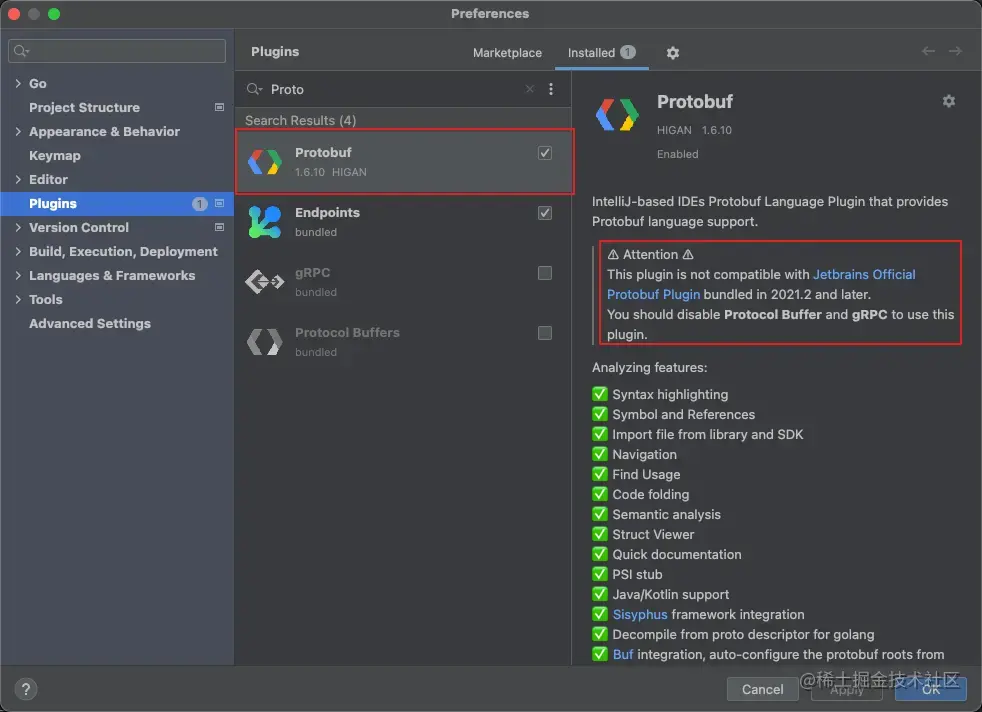Open Keymap settings
Image resolution: width=982 pixels, height=712 pixels.
(54, 155)
